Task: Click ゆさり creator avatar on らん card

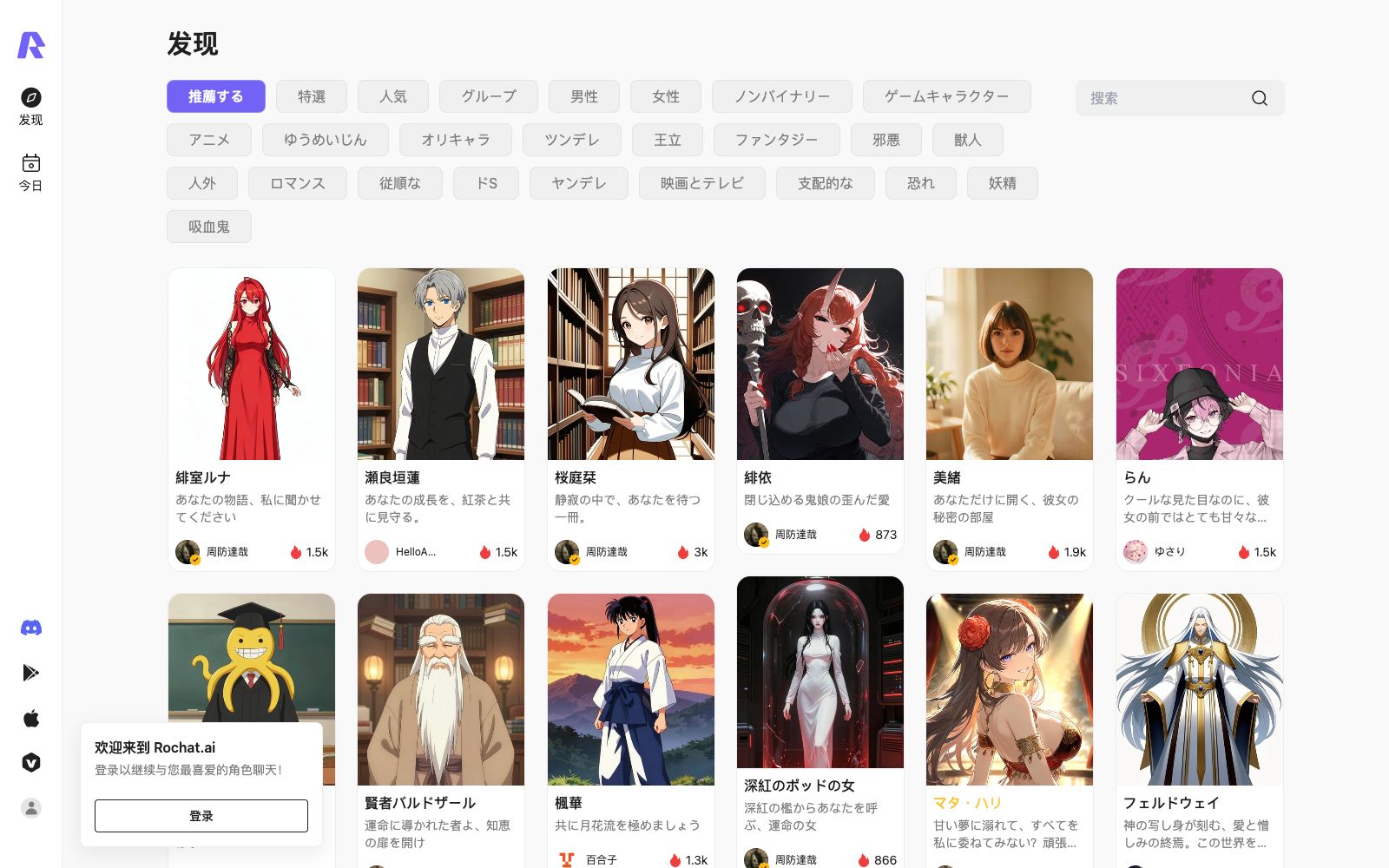Action: click(x=1136, y=552)
